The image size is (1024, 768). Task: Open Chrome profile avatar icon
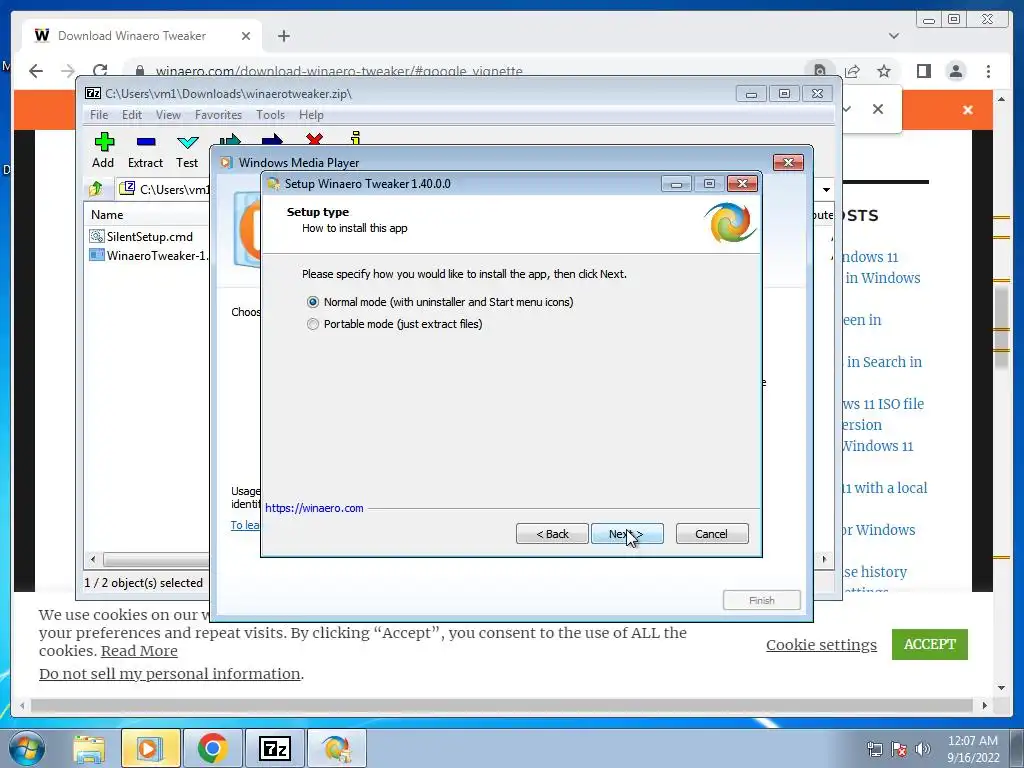(x=956, y=71)
